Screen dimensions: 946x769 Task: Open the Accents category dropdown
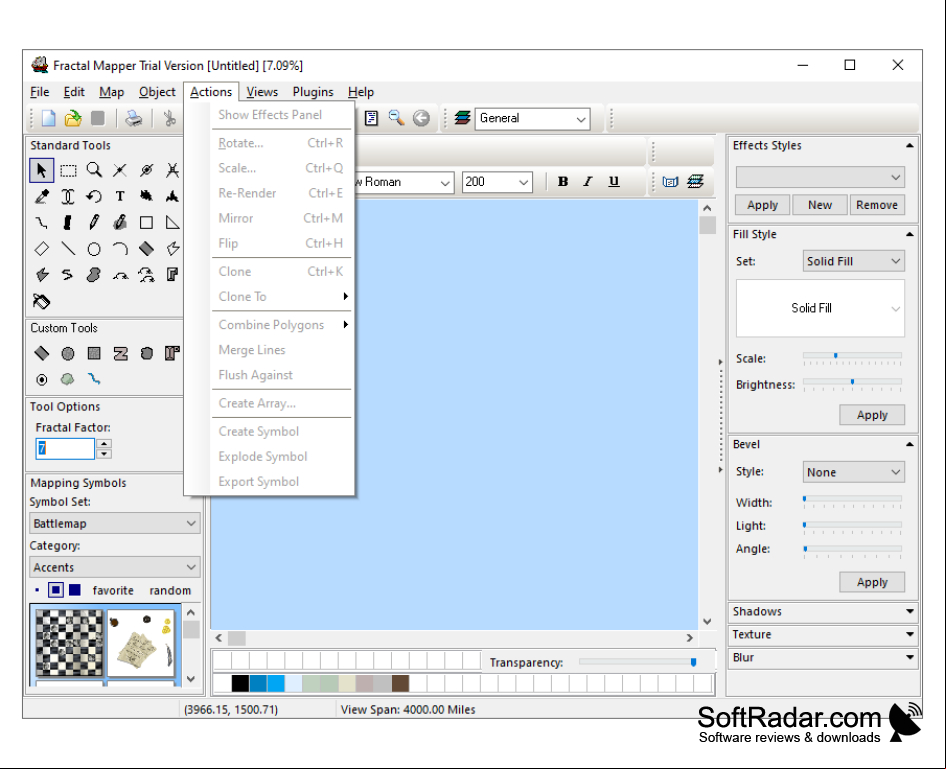click(x=115, y=568)
